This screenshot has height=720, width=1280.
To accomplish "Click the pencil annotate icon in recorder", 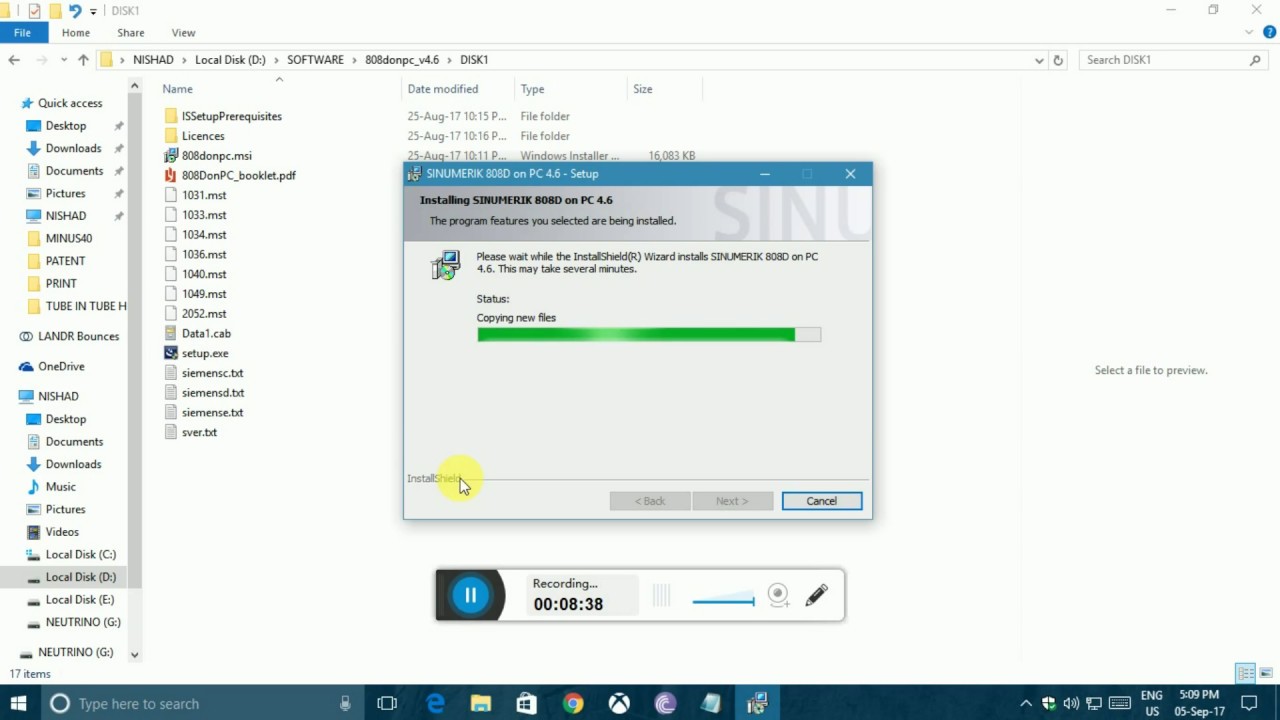I will [x=816, y=595].
